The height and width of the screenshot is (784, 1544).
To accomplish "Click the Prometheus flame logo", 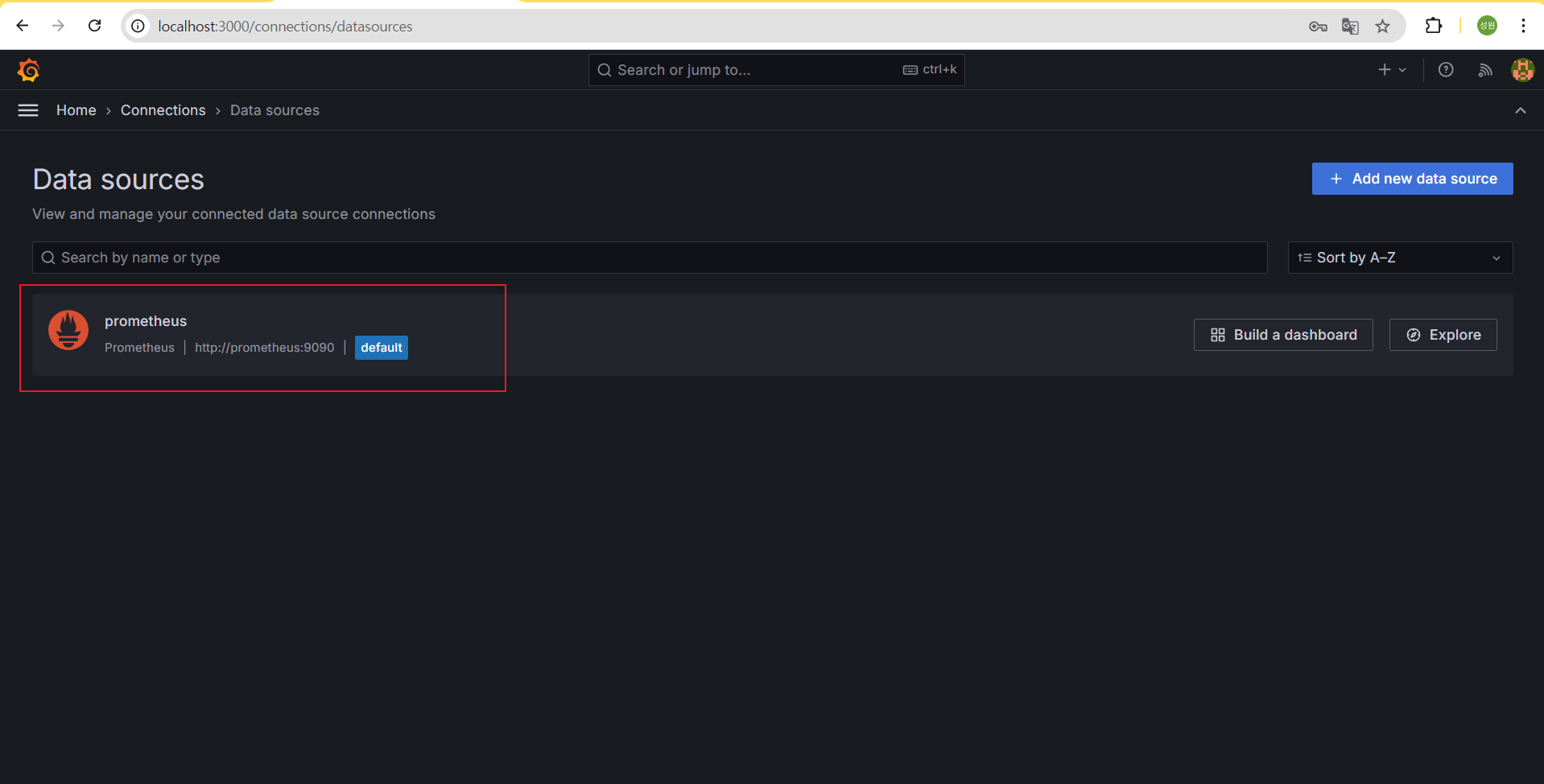I will tap(68, 330).
